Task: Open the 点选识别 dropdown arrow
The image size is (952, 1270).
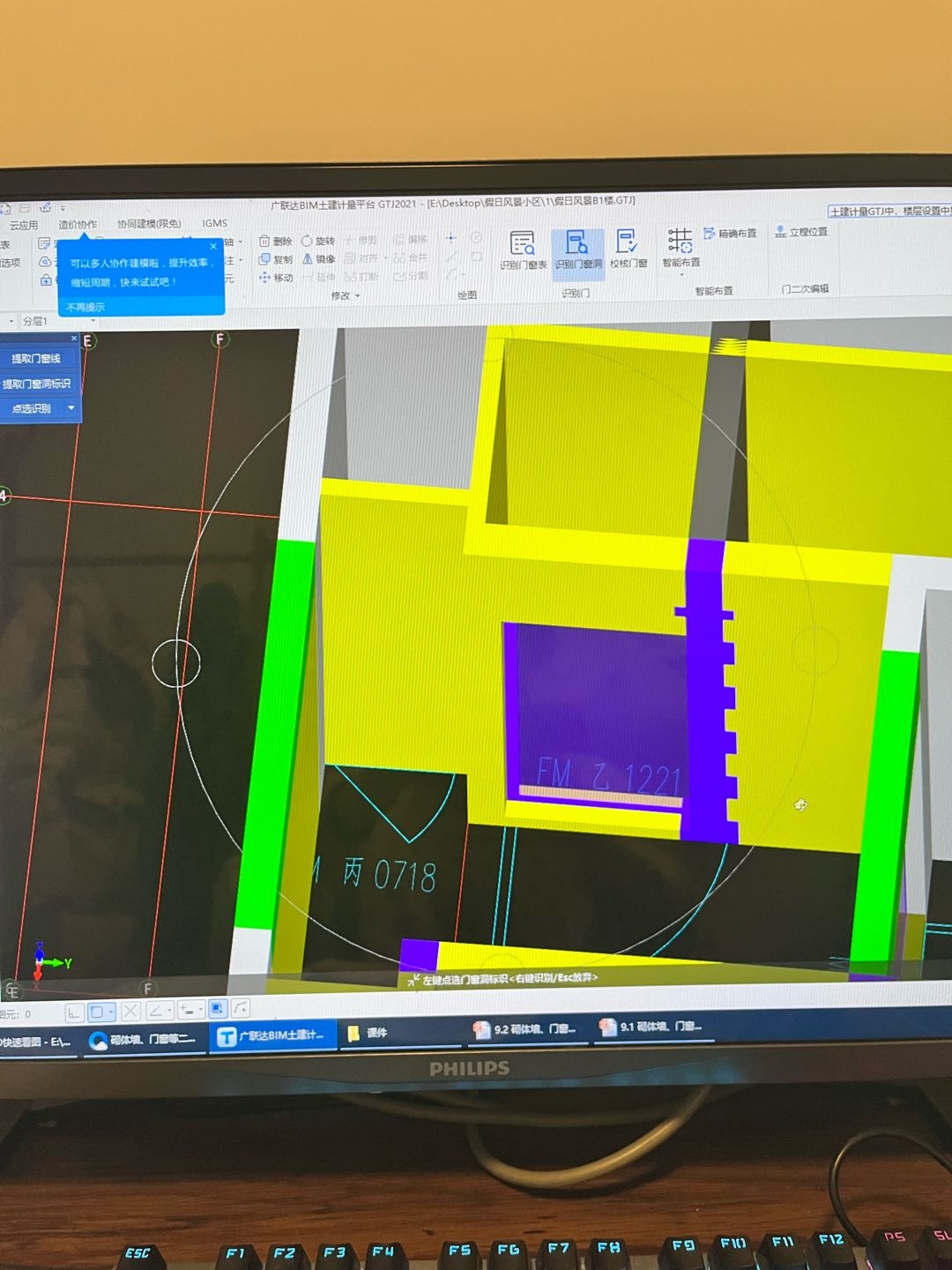Action: point(71,407)
